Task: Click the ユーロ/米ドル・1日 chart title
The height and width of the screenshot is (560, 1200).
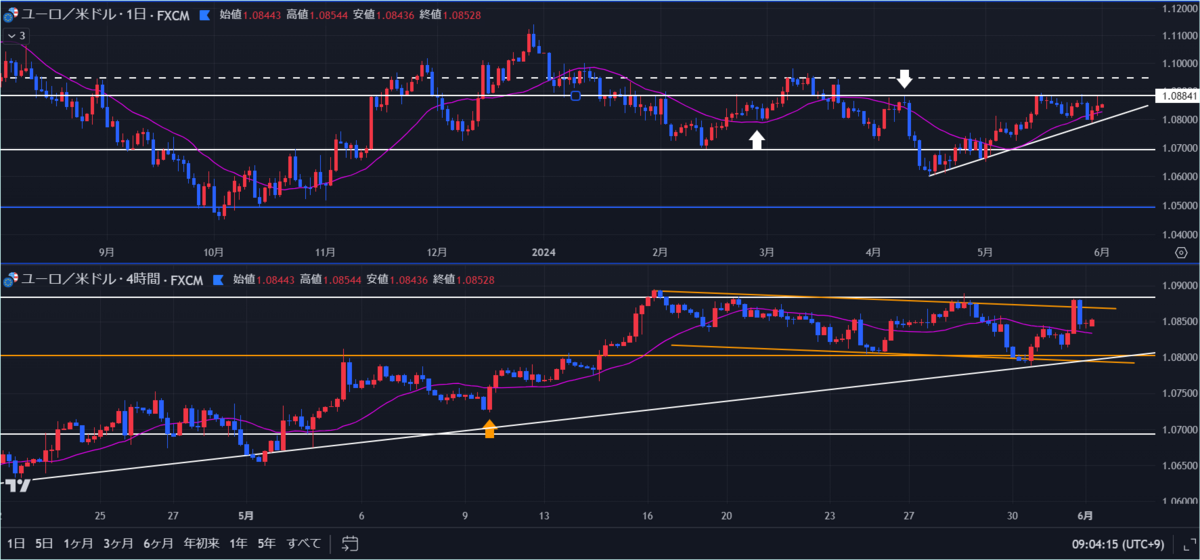Action: (x=106, y=16)
